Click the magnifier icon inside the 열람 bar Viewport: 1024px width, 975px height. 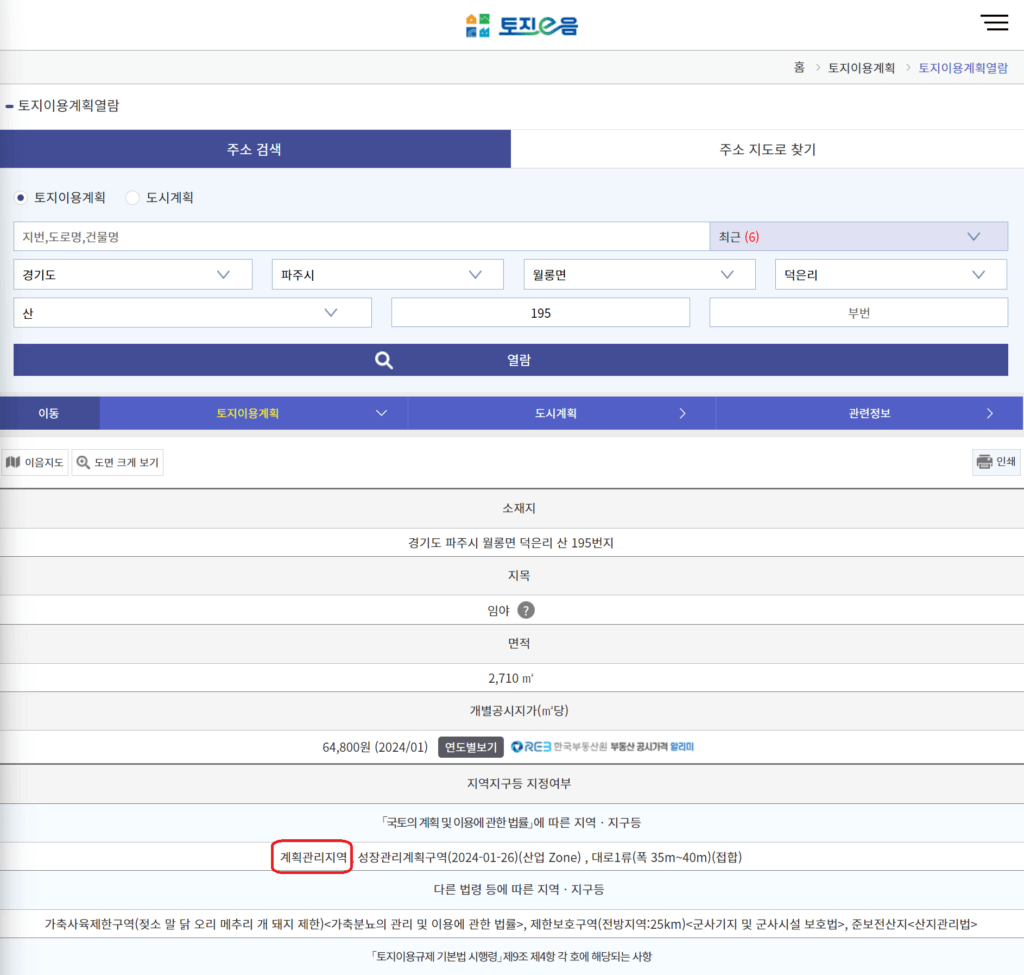coord(384,361)
